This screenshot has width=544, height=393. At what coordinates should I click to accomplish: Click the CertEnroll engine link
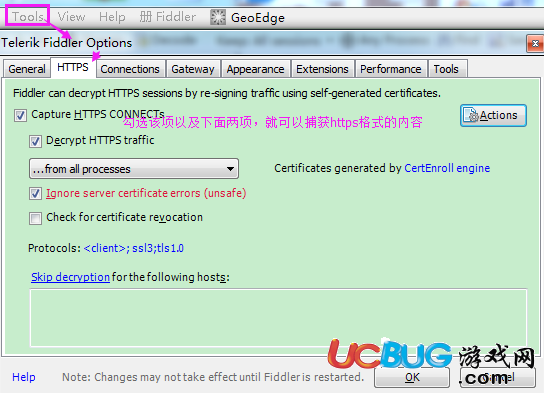click(447, 168)
